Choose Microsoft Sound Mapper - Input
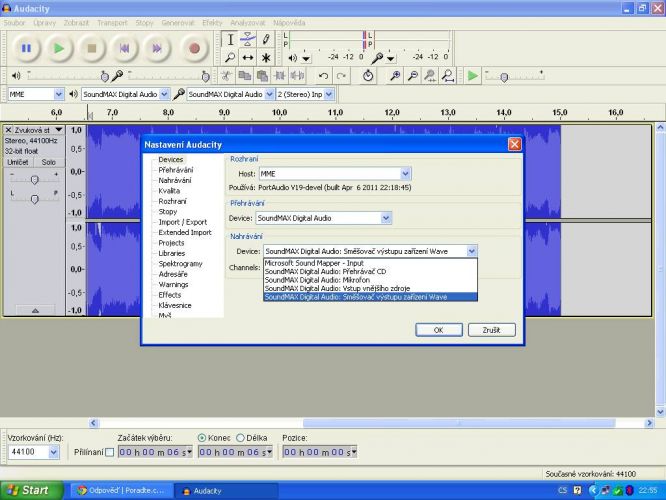 [x=370, y=263]
